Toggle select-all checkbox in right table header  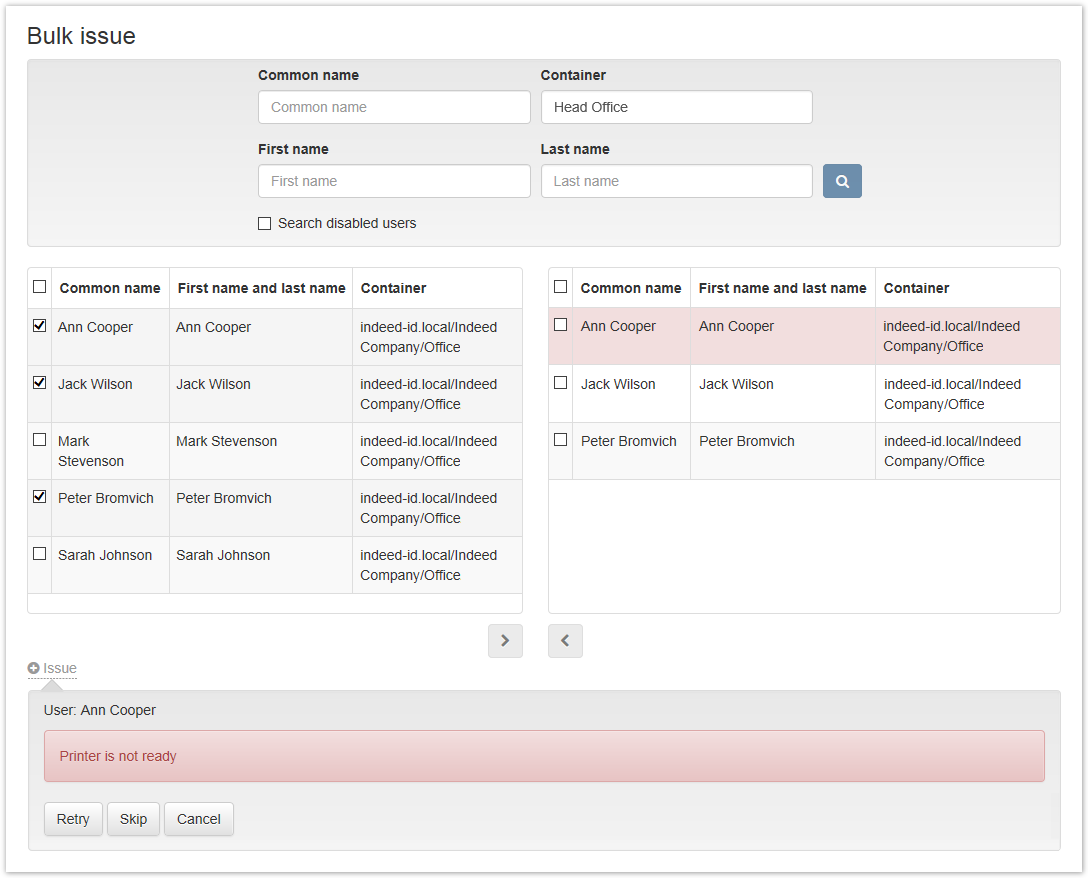tap(561, 287)
